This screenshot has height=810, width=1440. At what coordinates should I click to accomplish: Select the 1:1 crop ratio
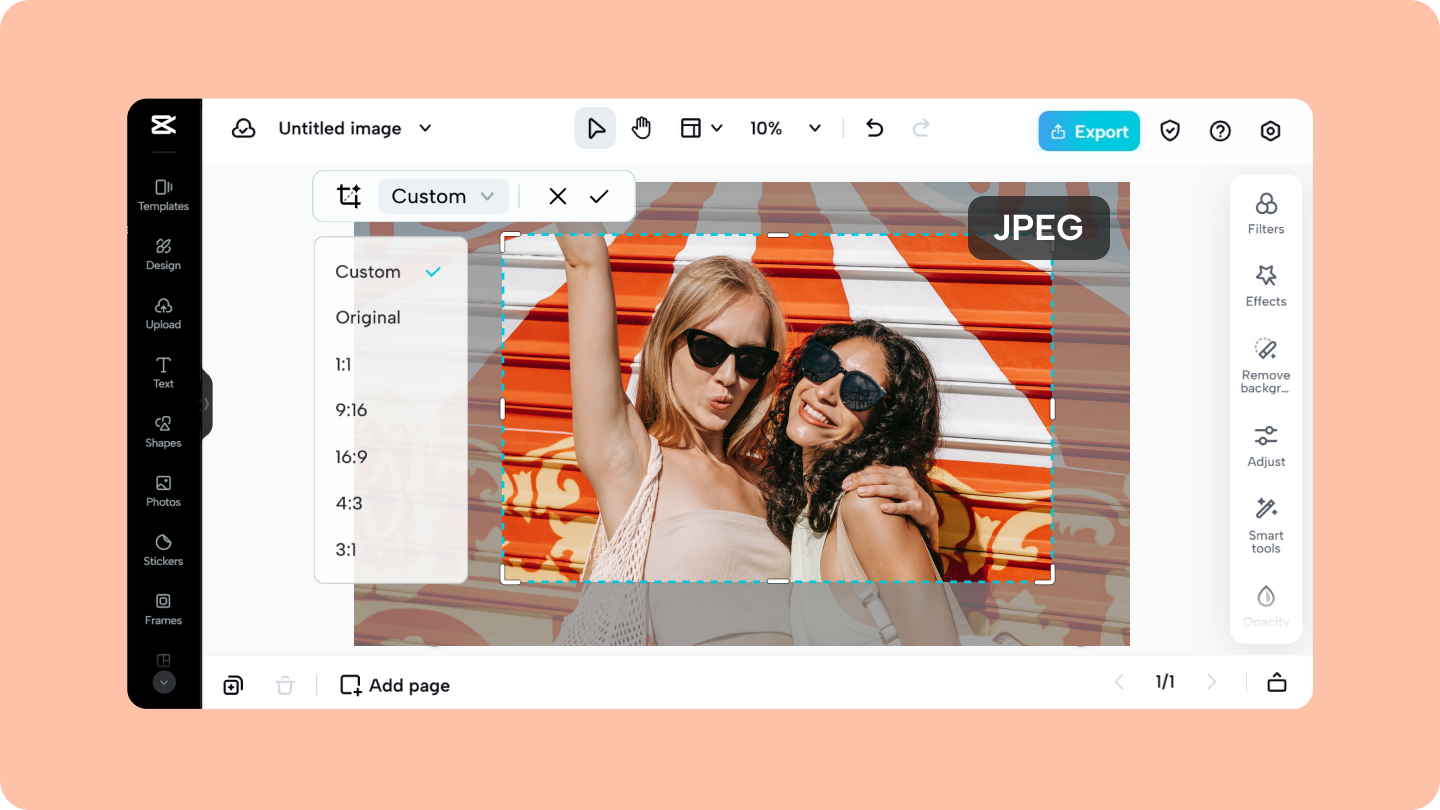343,364
